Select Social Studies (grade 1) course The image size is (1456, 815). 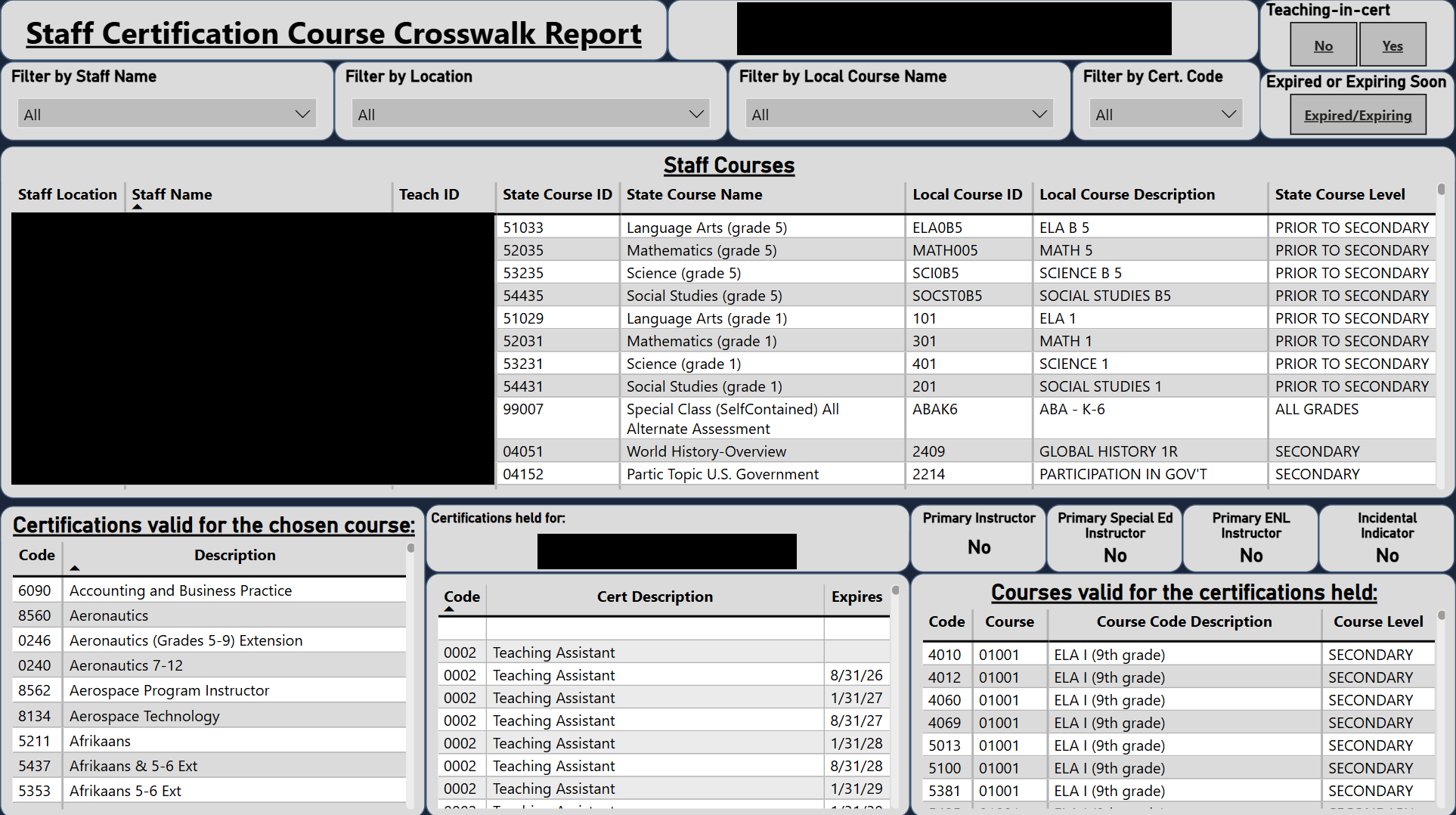click(704, 386)
